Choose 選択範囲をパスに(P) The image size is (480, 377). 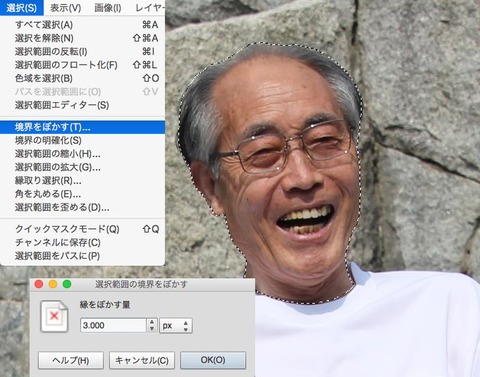(82, 256)
